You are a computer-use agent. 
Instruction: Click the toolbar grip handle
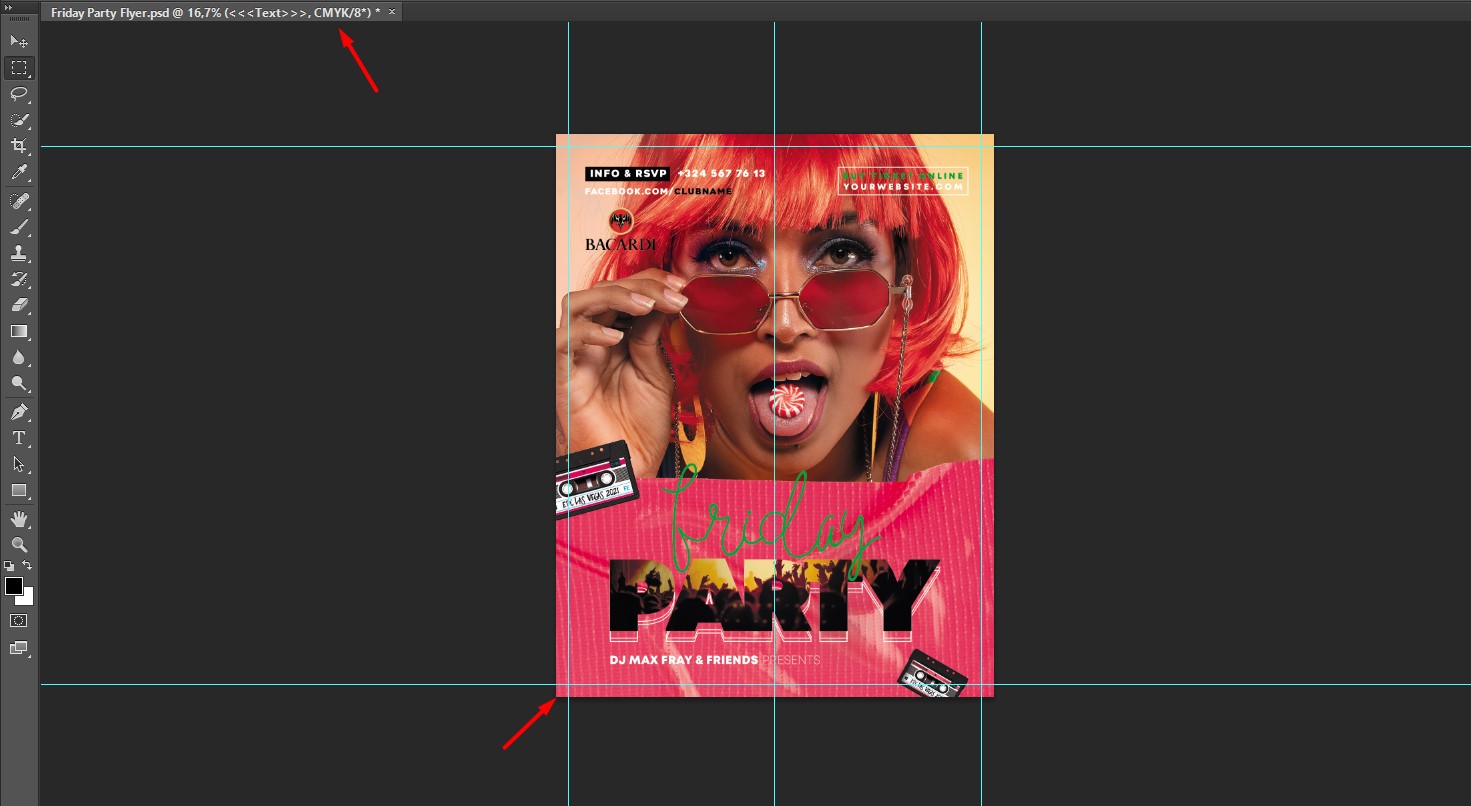pyautogui.click(x=19, y=19)
